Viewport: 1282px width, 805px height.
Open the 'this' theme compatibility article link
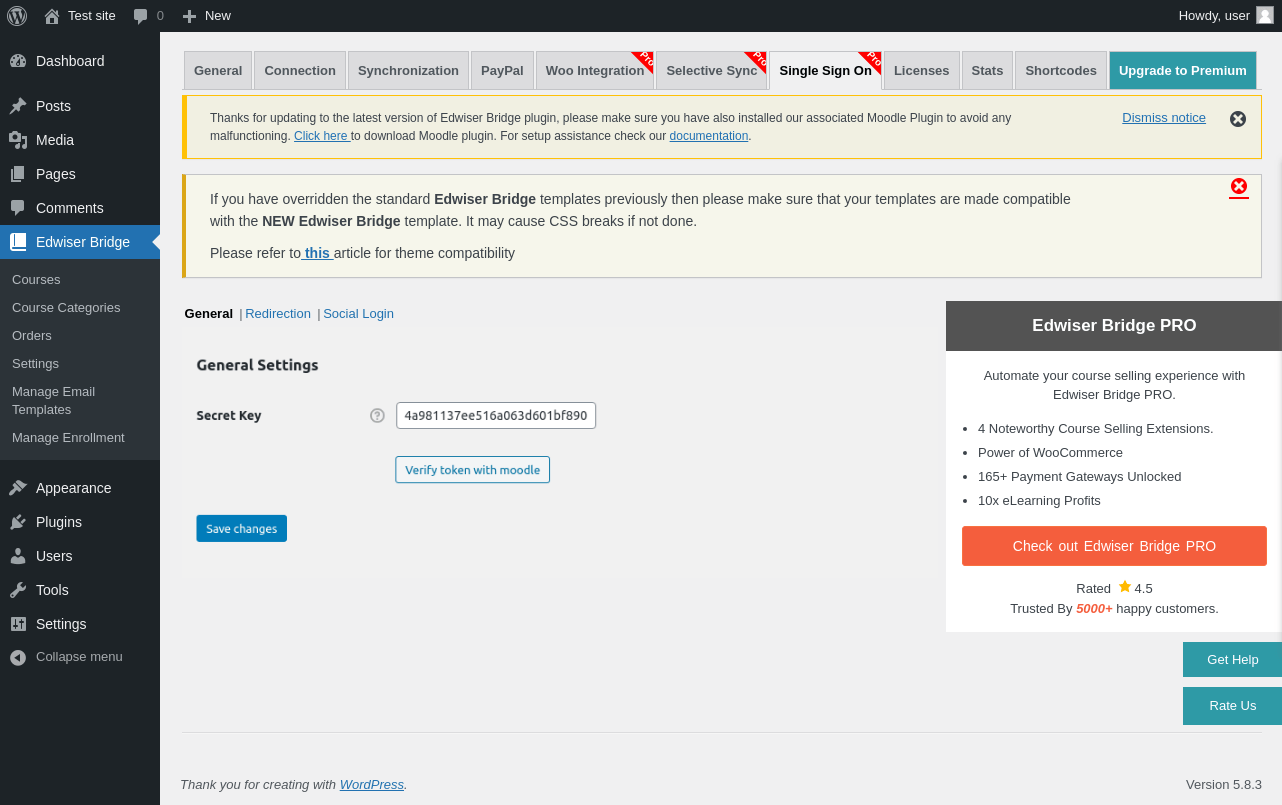(x=317, y=253)
